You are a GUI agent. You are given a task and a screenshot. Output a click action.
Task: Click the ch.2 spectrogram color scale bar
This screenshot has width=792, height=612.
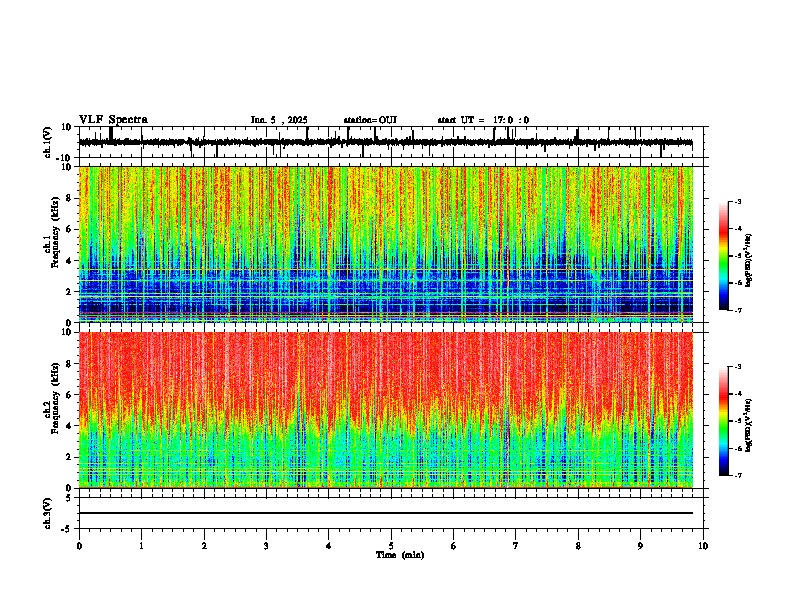[x=724, y=421]
